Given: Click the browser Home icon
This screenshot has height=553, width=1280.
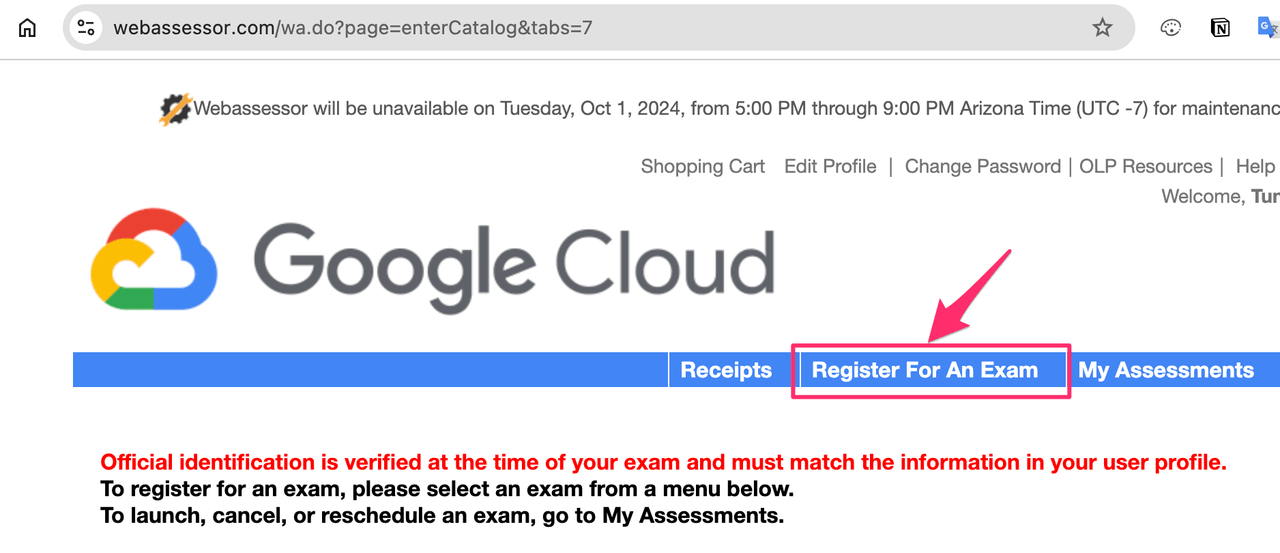Looking at the screenshot, I should click(27, 28).
